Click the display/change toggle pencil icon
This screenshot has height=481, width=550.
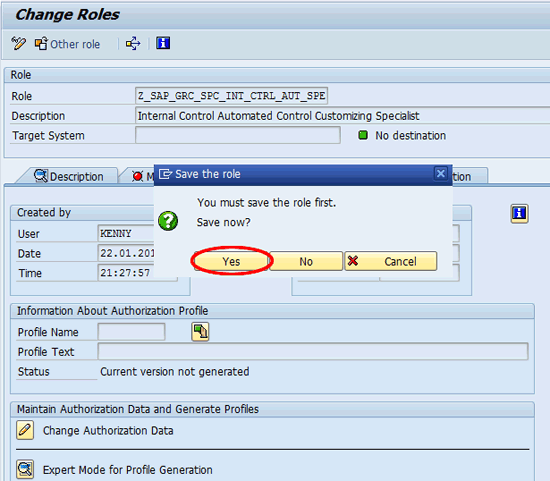pyautogui.click(x=18, y=44)
